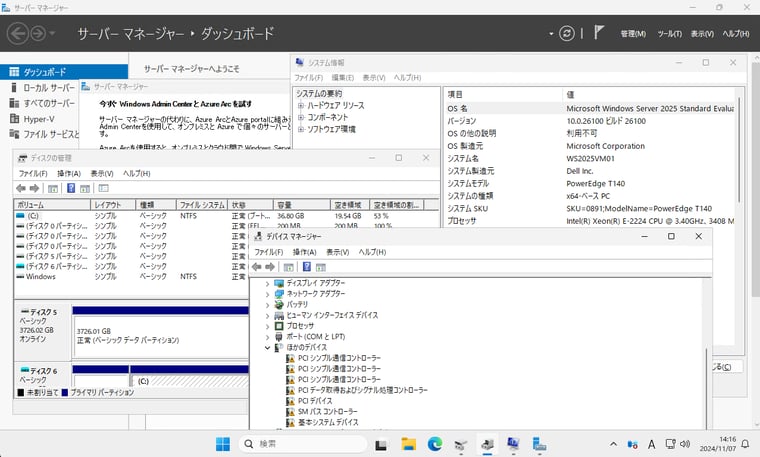760x457 pixels.
Task: Expand ディスプレイ アダプター in Device Manager
Action: tap(267, 283)
